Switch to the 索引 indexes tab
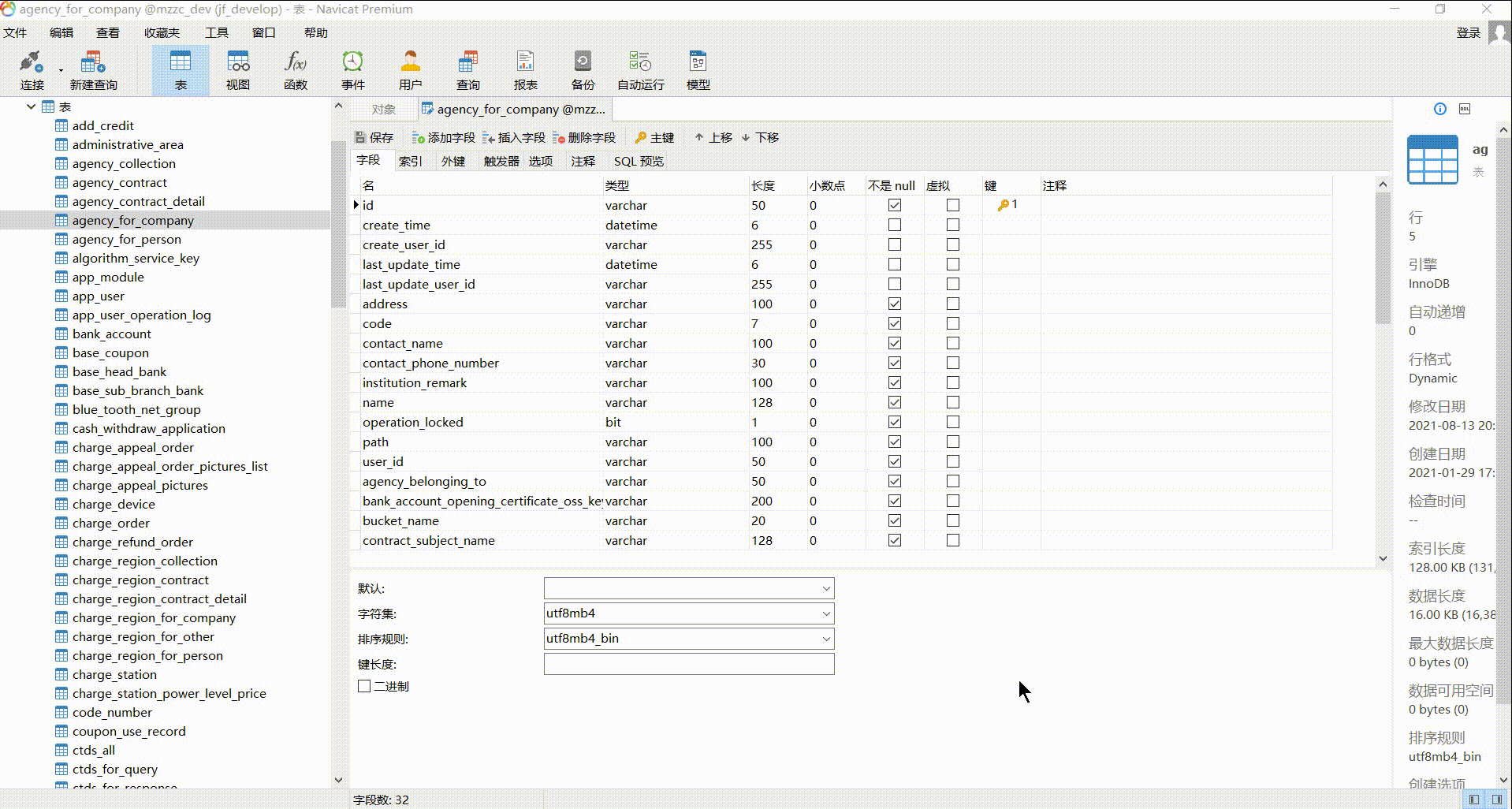 (x=410, y=161)
